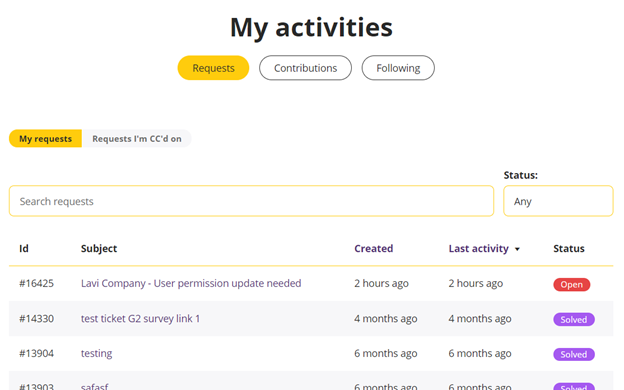Open test ticket G2 survey link 1
The width and height of the screenshot is (624, 390).
140,318
